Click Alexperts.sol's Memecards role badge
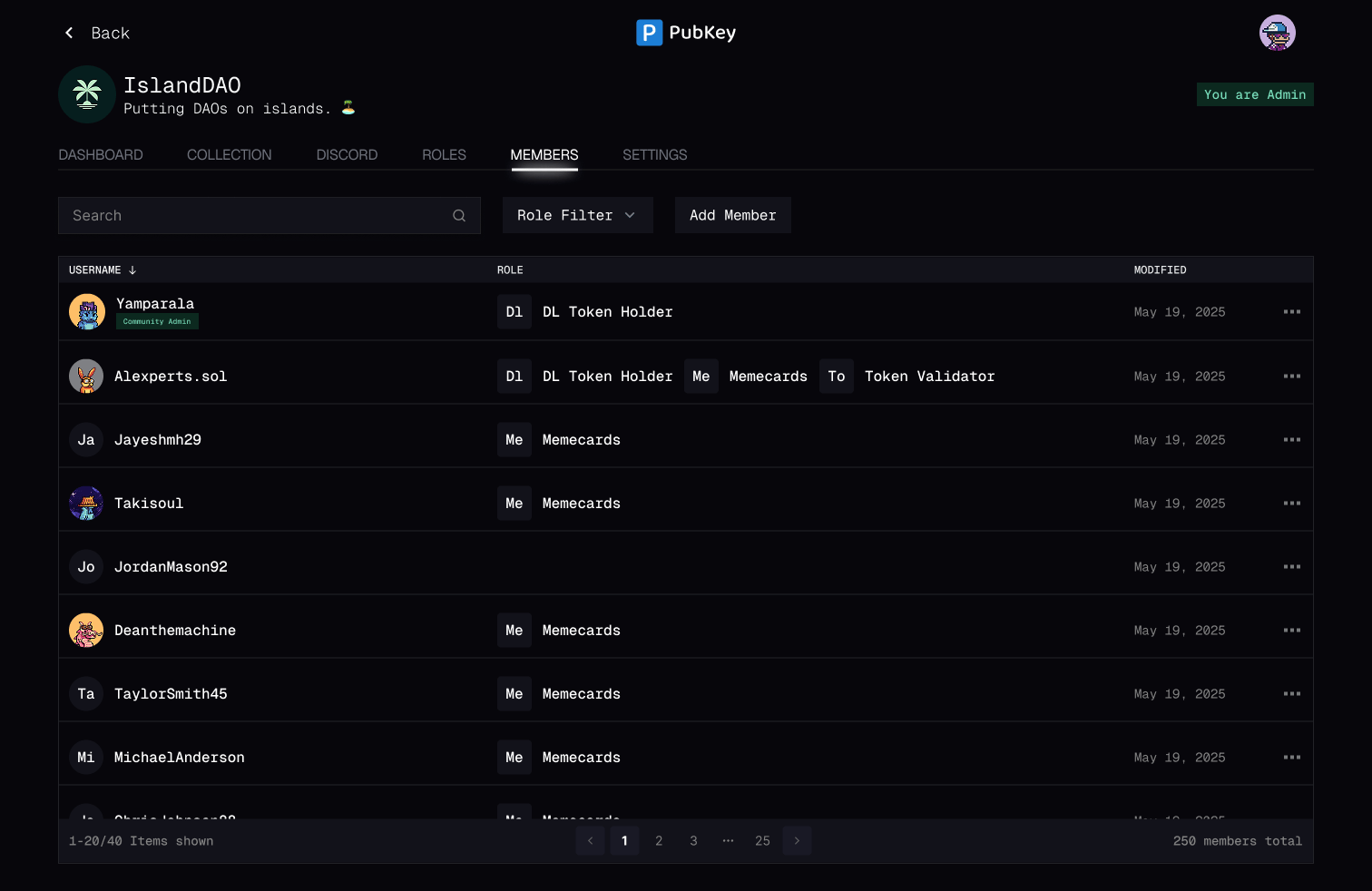The height and width of the screenshot is (891, 1372). [746, 377]
